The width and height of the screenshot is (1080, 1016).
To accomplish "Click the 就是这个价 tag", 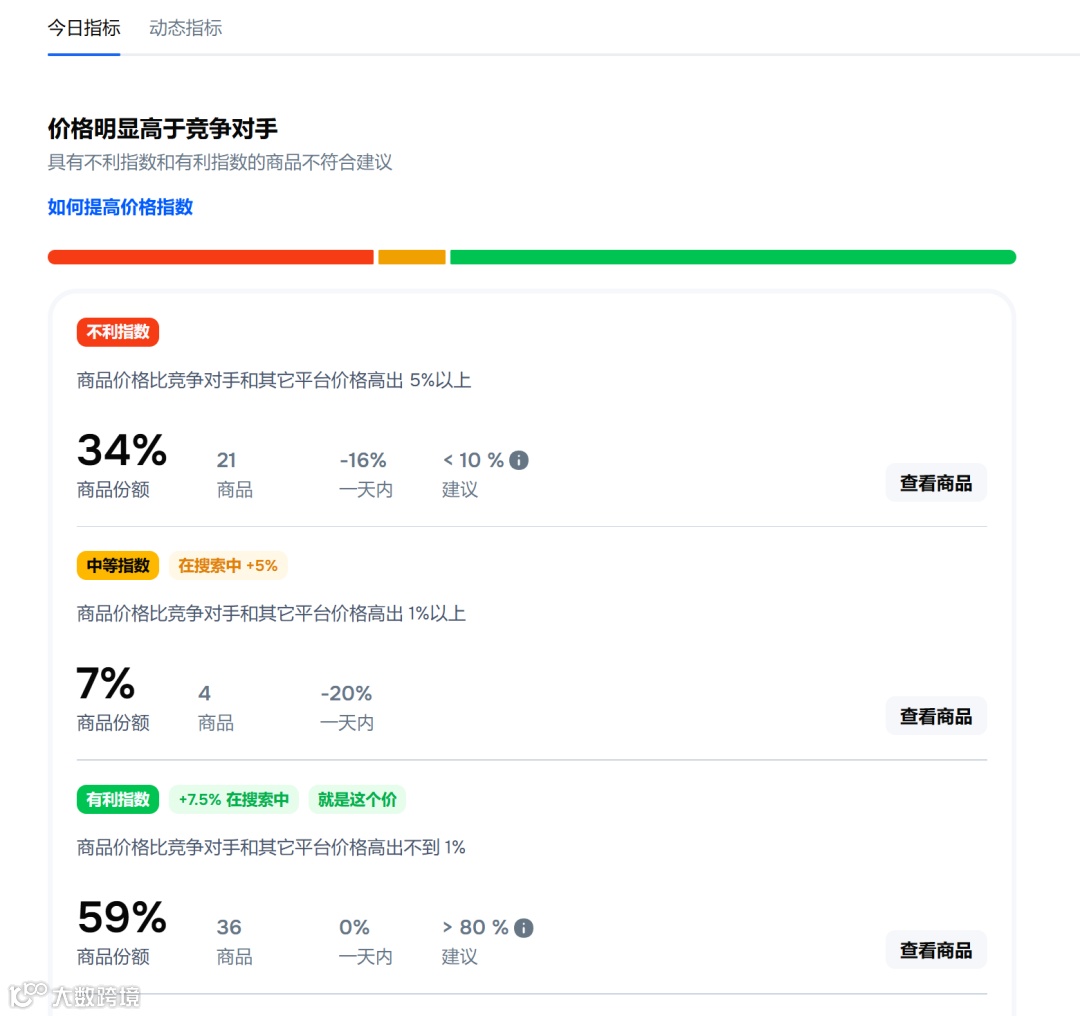I will (x=357, y=799).
